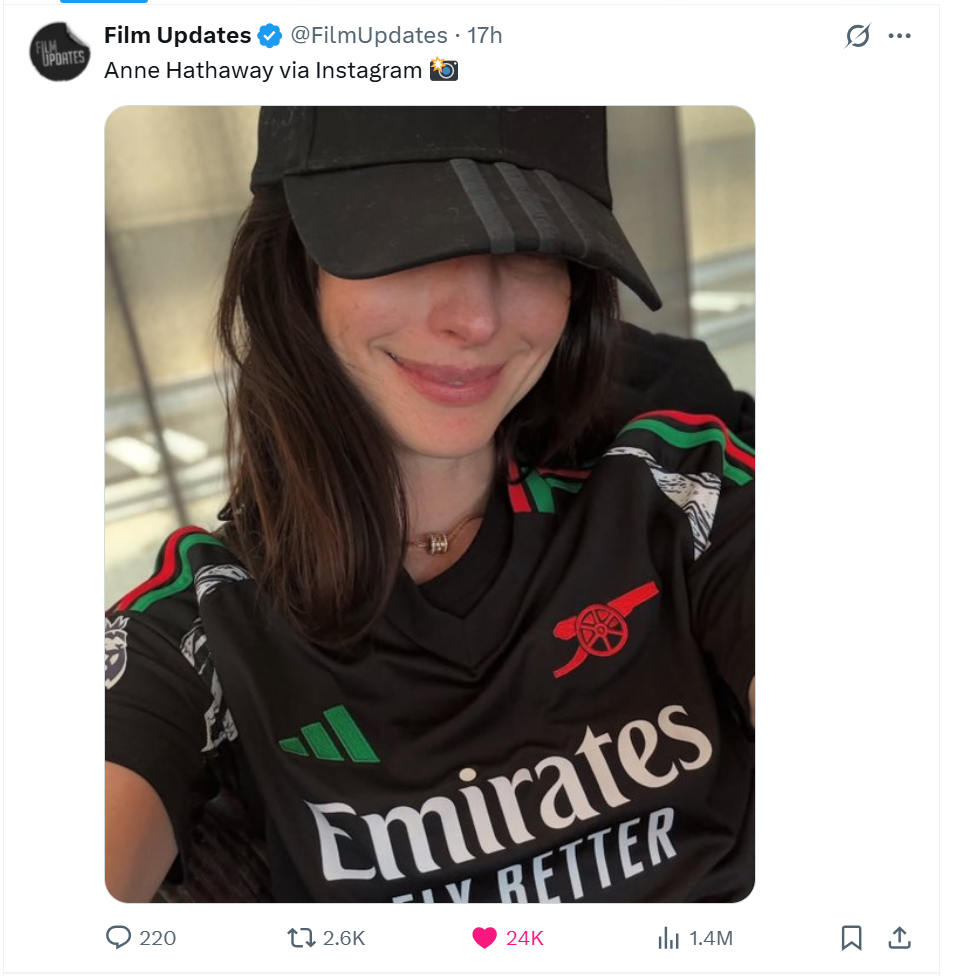Viewport: 963px width, 976px height.
Task: Click the reply comment bubble icon
Action: 118,937
